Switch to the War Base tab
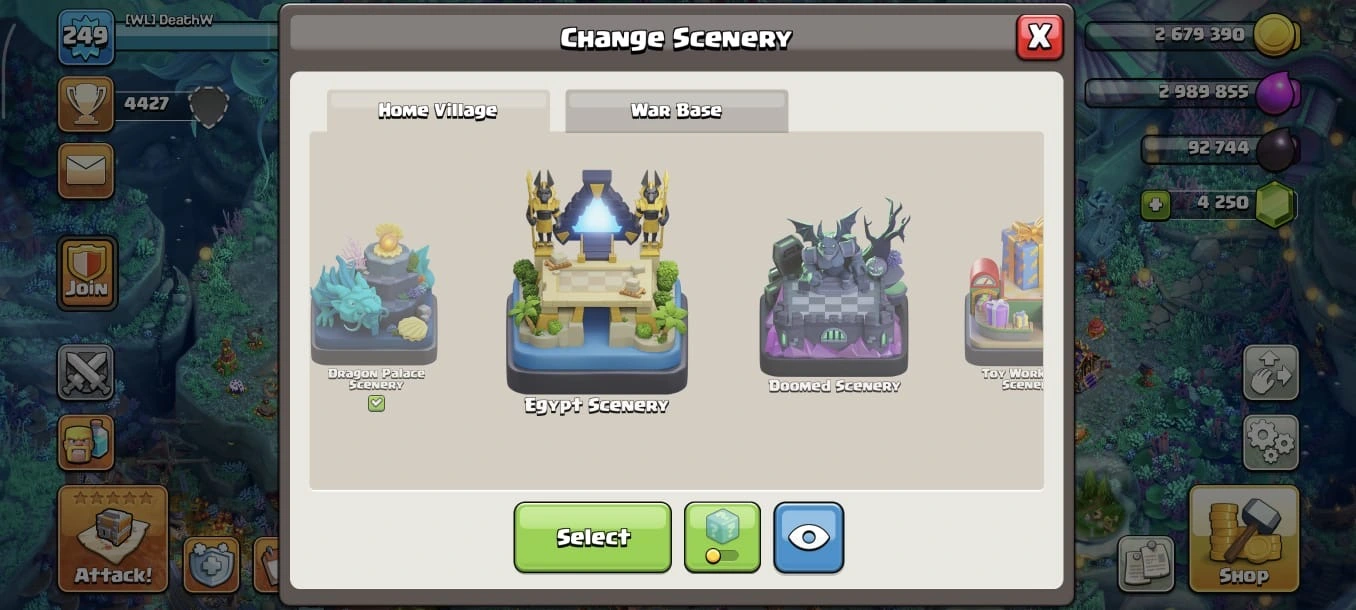 click(x=676, y=110)
